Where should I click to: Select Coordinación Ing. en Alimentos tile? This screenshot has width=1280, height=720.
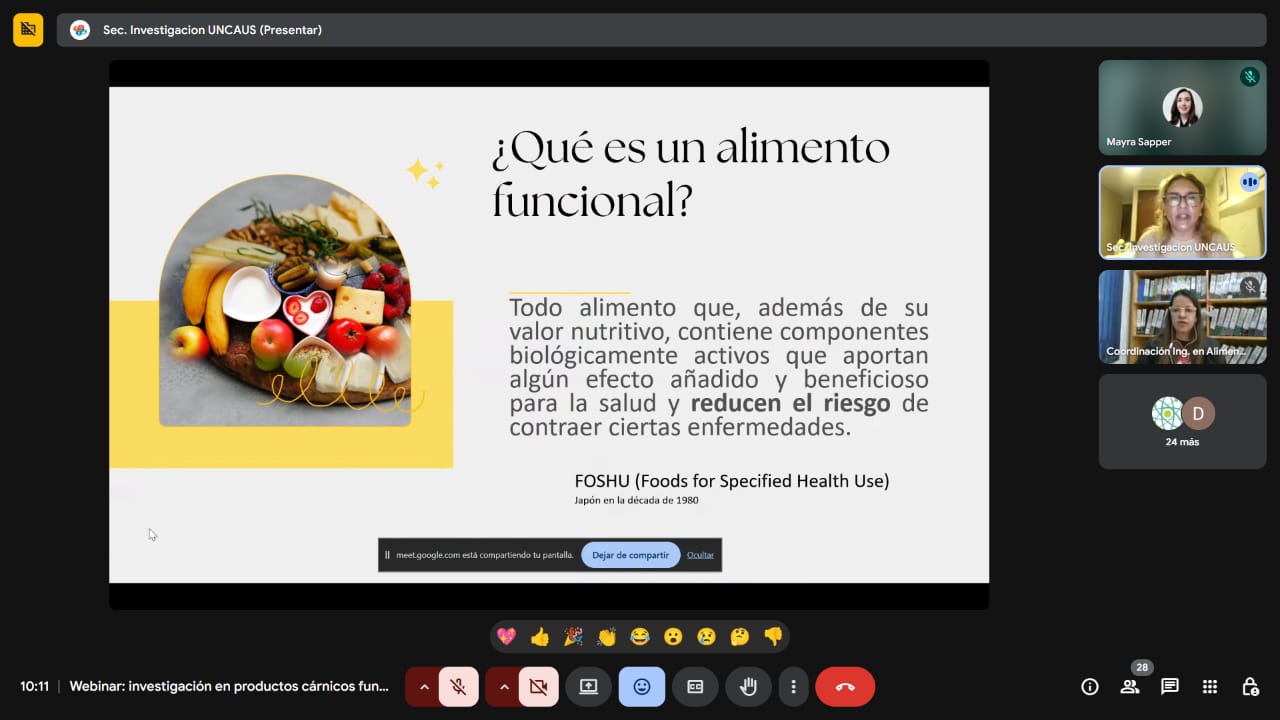(x=1182, y=317)
